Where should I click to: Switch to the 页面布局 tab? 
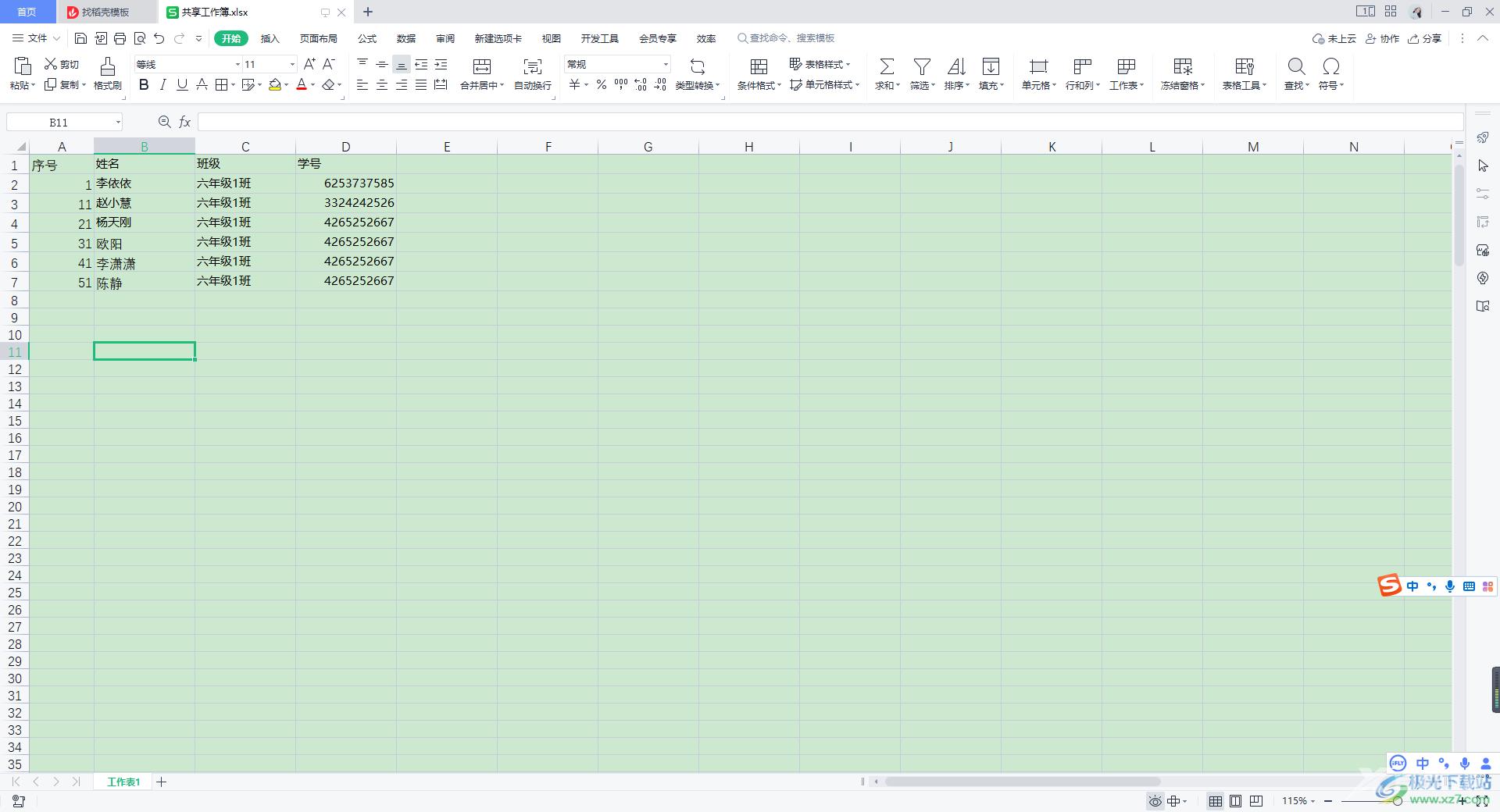[319, 38]
